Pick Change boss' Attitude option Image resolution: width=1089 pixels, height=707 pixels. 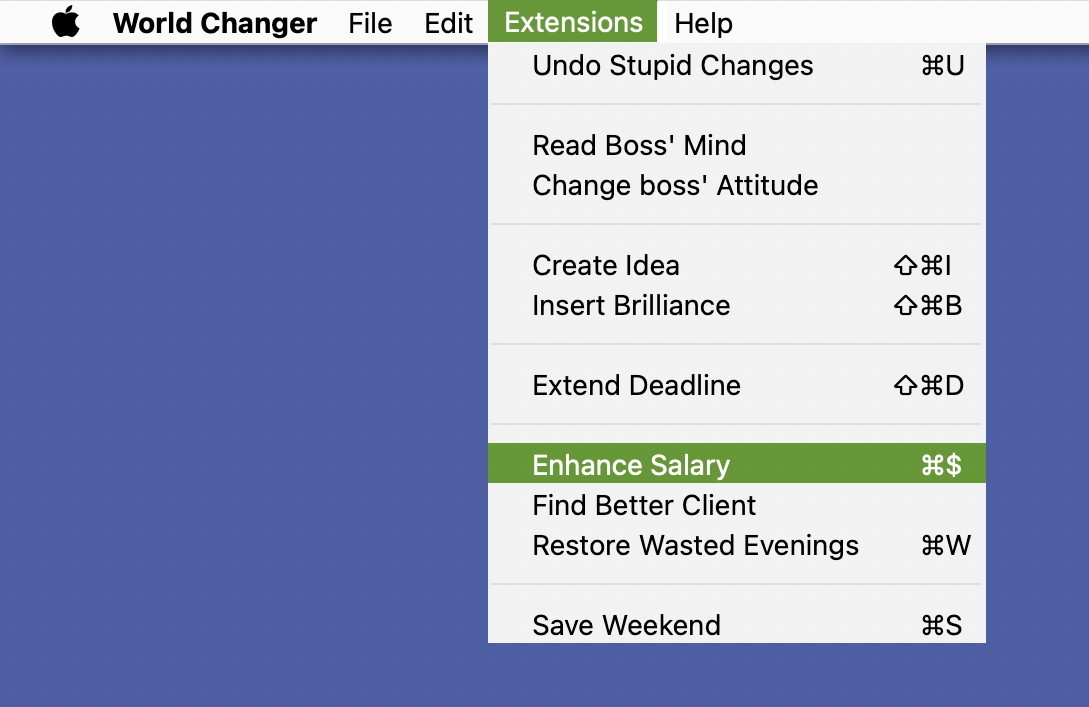click(675, 186)
